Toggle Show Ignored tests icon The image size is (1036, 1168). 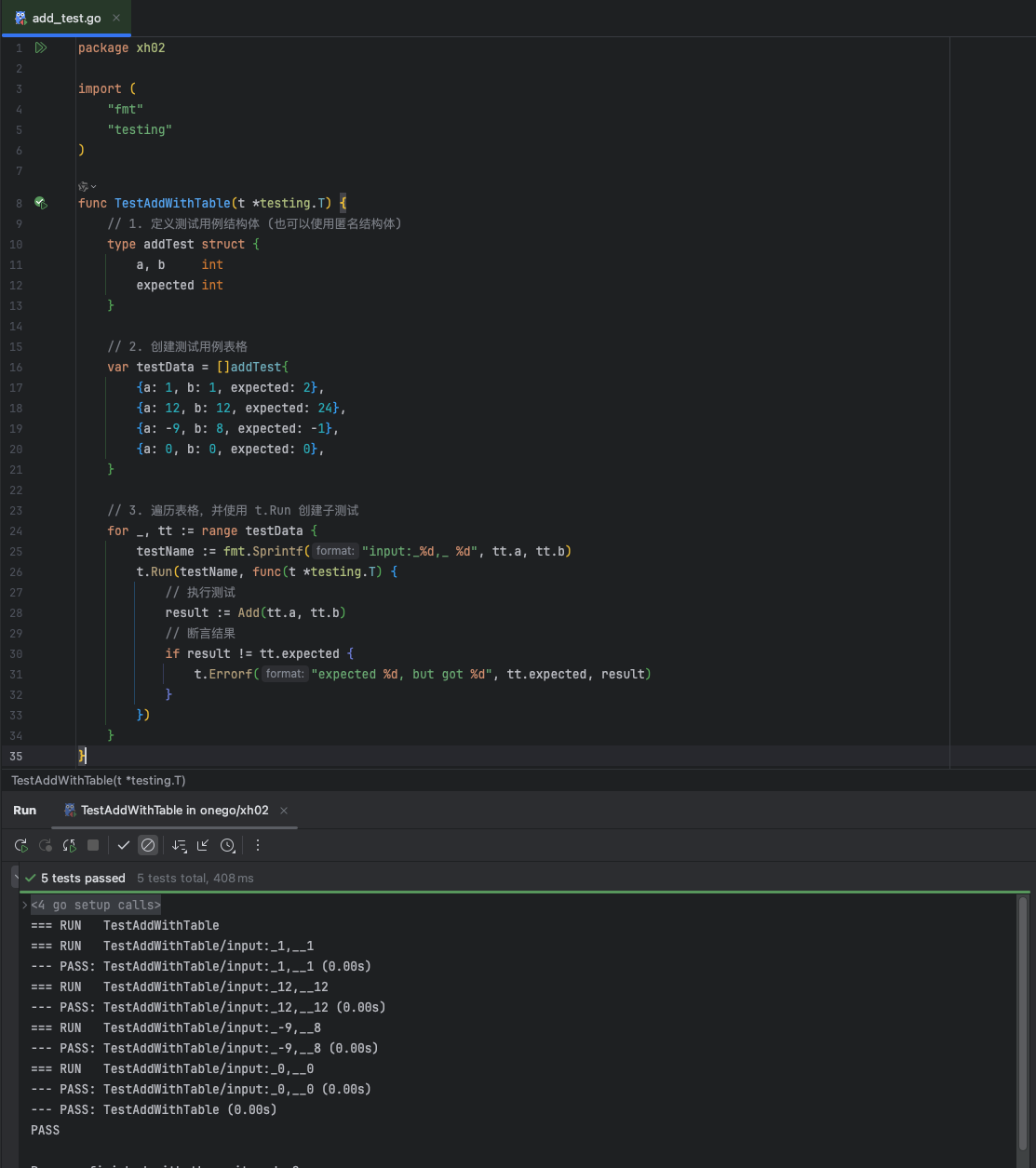coord(148,845)
